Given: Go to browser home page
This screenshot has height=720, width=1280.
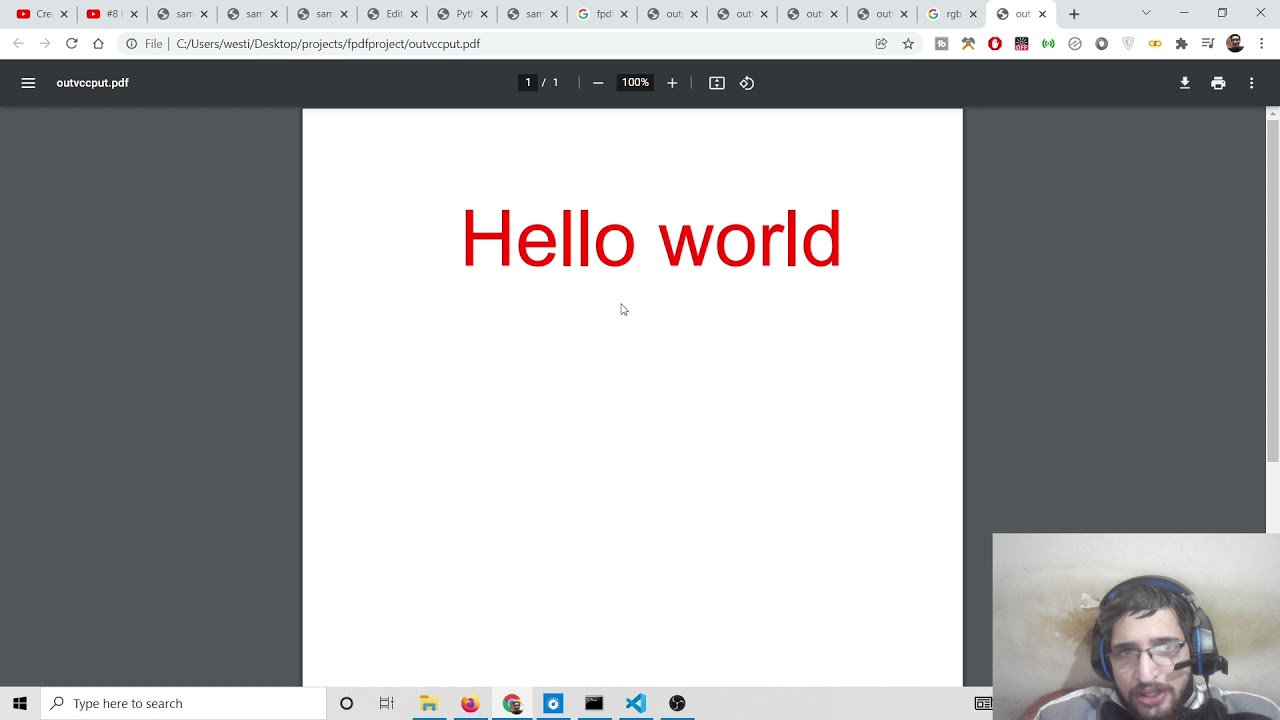Looking at the screenshot, I should 98,44.
